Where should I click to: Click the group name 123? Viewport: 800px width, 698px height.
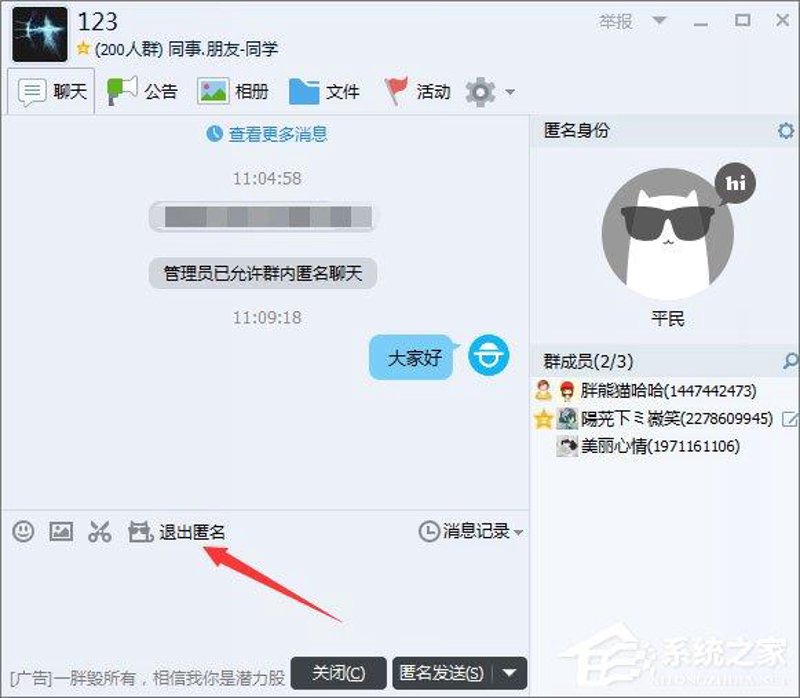coord(97,22)
